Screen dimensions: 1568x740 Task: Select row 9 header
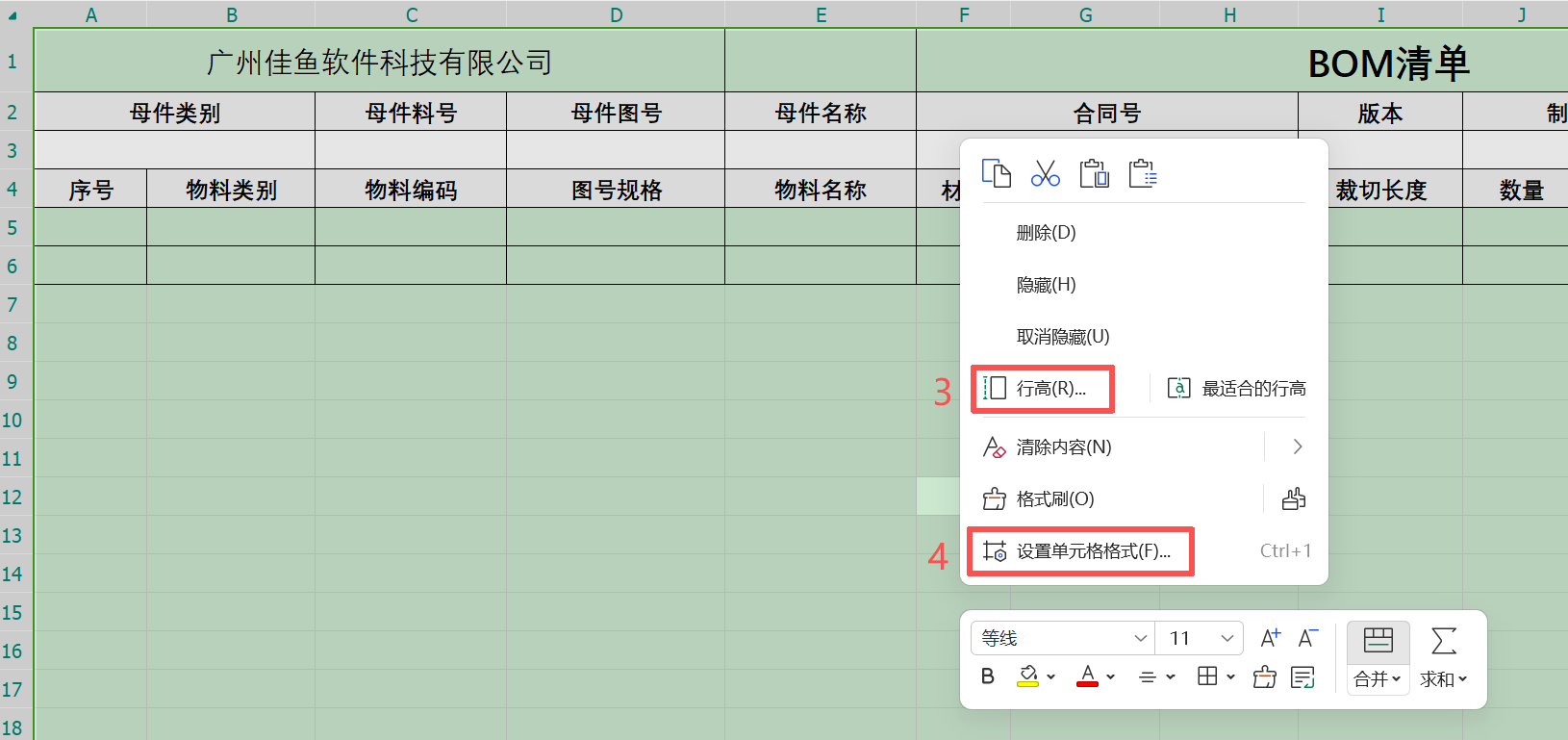coord(13,381)
